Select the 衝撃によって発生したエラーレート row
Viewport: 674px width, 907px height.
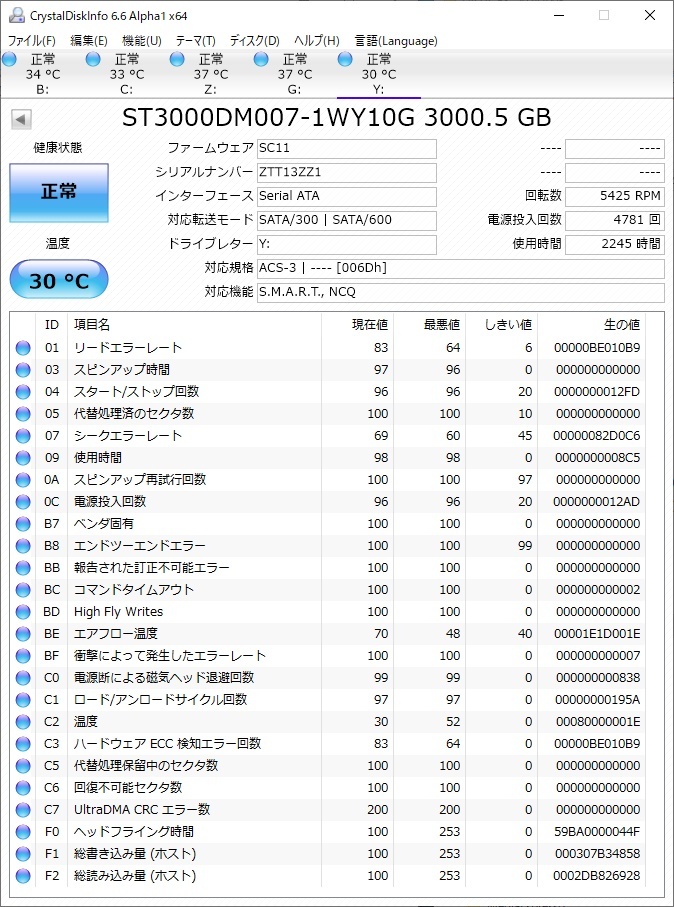coord(328,655)
